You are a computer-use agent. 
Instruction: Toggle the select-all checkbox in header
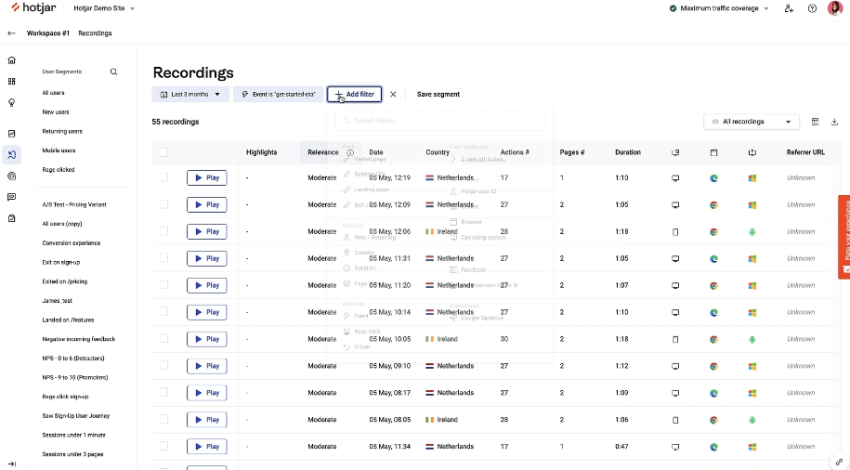(164, 152)
